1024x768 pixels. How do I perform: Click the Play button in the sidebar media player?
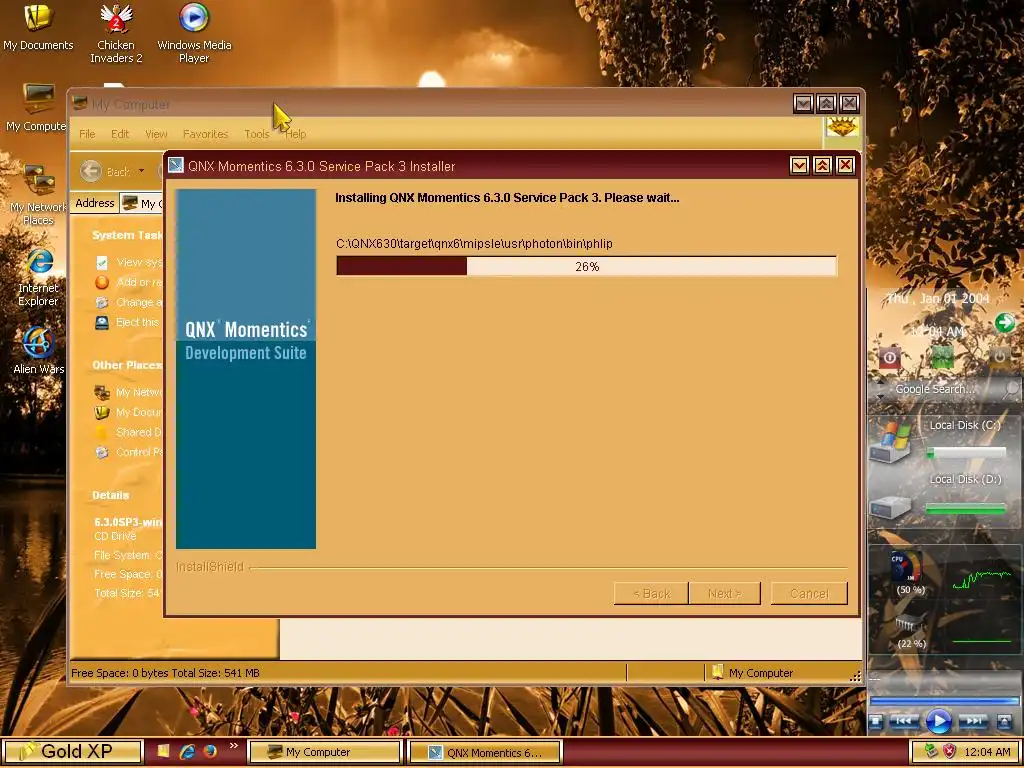[939, 721]
